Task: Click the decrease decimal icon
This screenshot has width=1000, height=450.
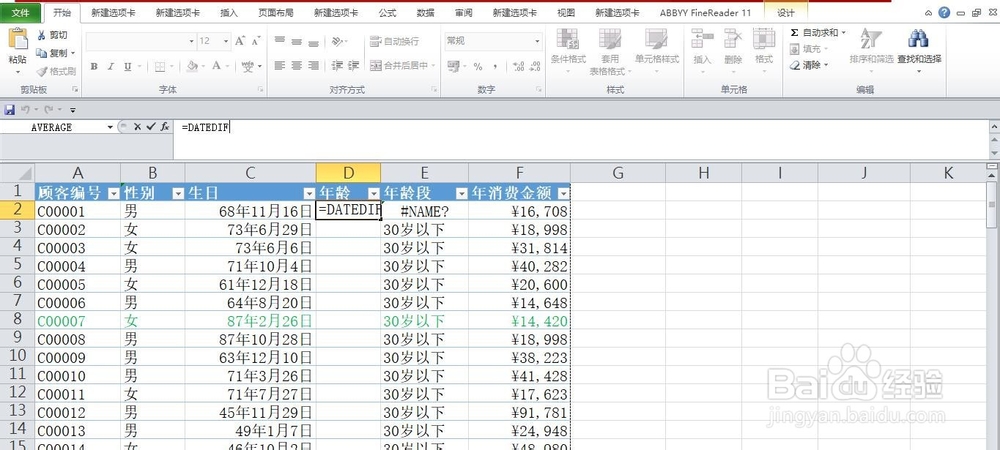Action: [x=535, y=66]
